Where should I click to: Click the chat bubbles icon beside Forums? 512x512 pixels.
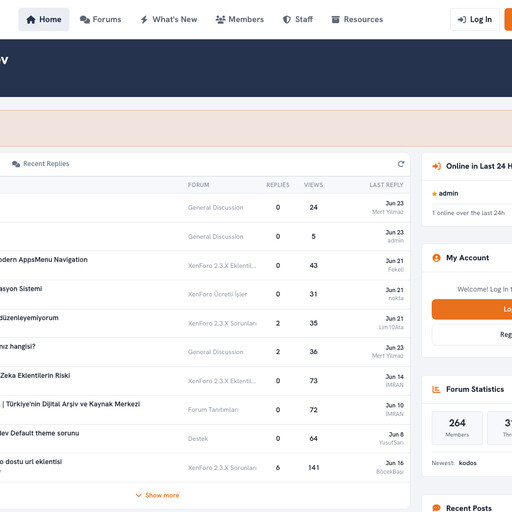point(85,20)
